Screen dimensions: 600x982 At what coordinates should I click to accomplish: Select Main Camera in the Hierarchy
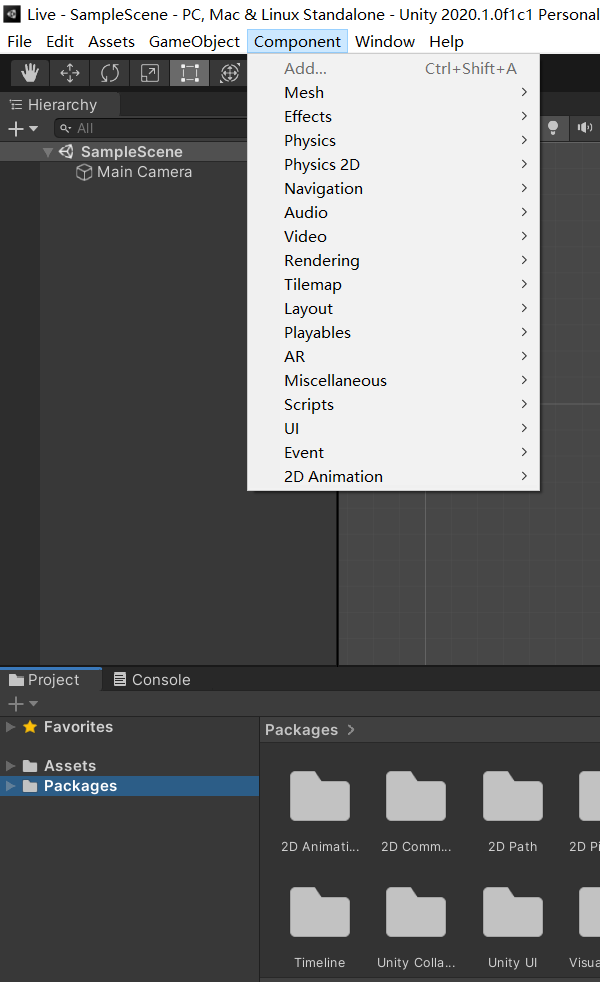[144, 172]
